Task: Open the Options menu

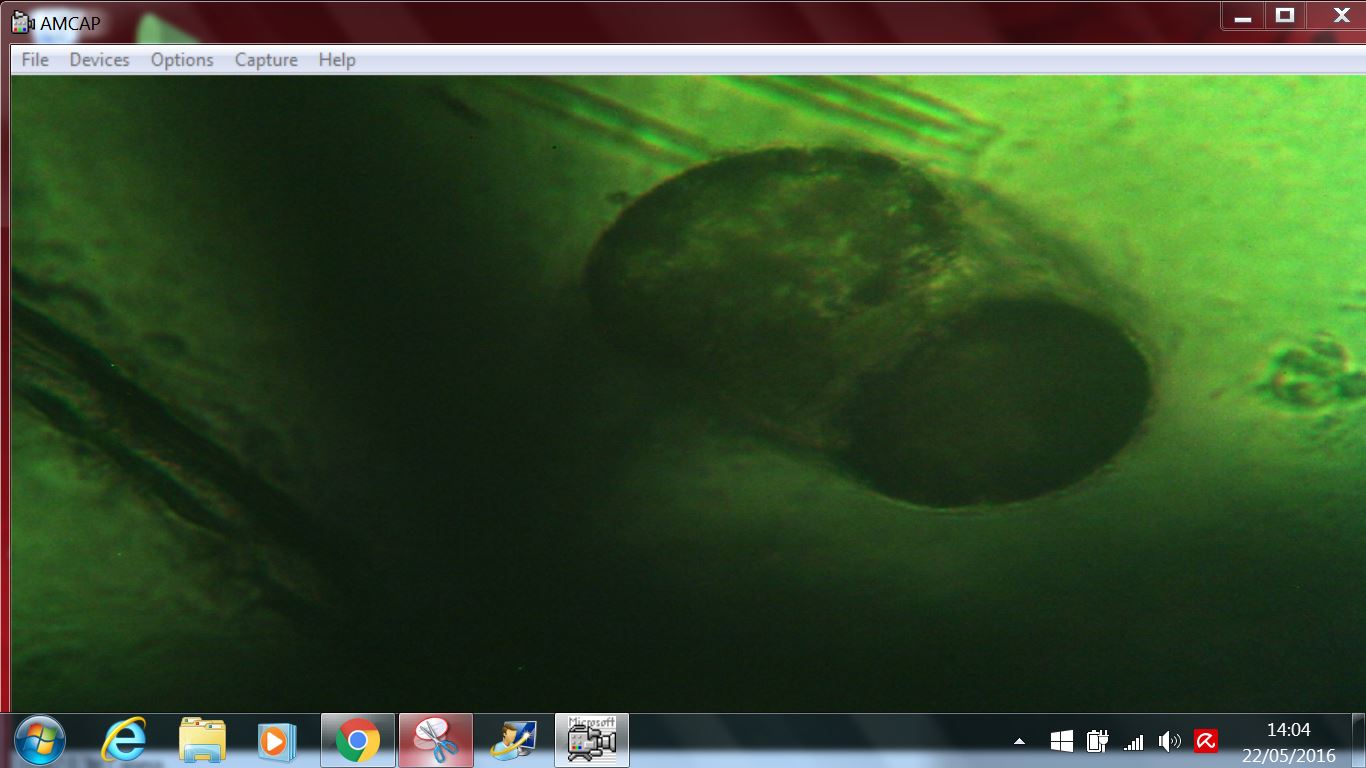Action: click(182, 60)
